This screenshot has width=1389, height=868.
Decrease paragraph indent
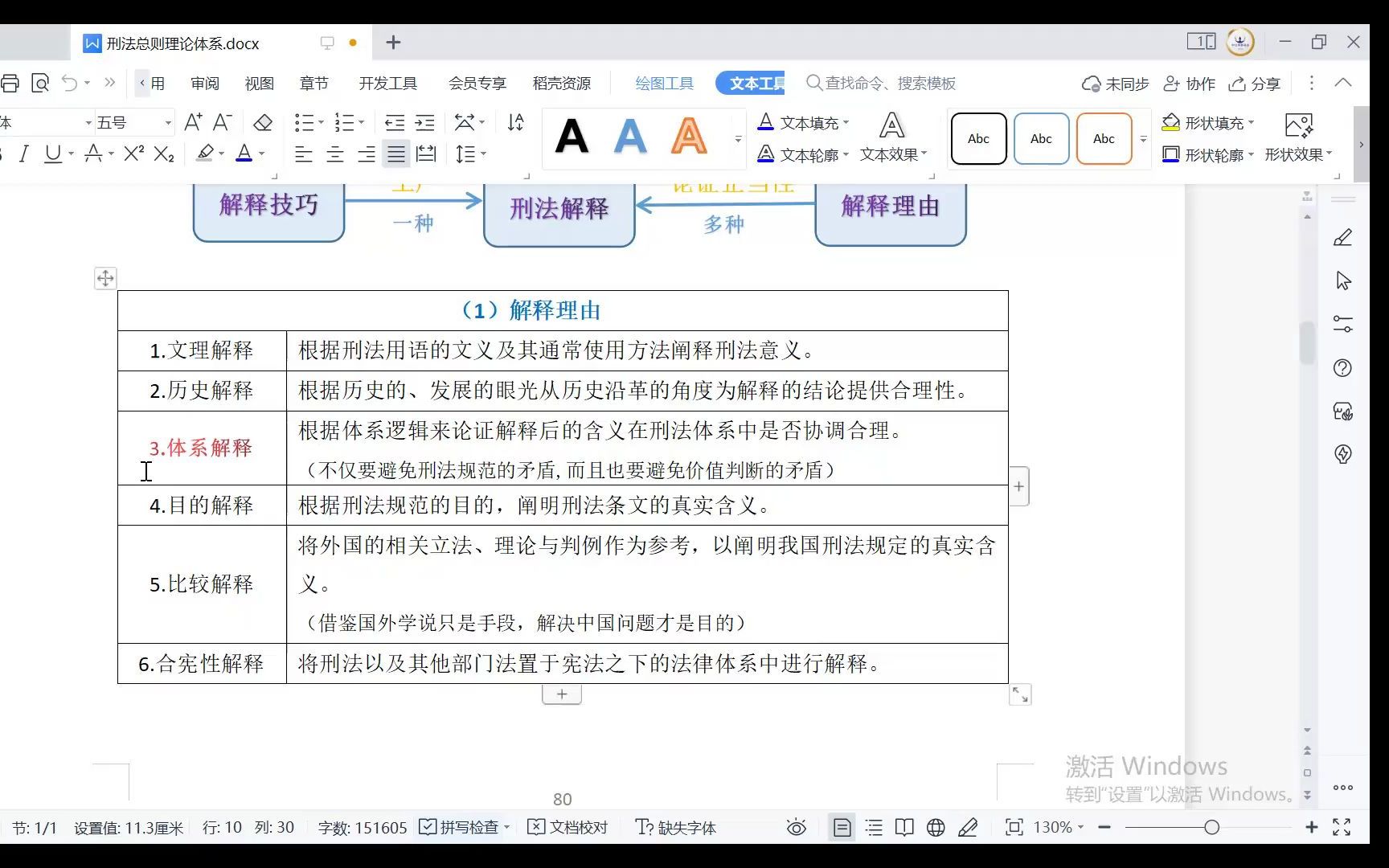point(395,122)
